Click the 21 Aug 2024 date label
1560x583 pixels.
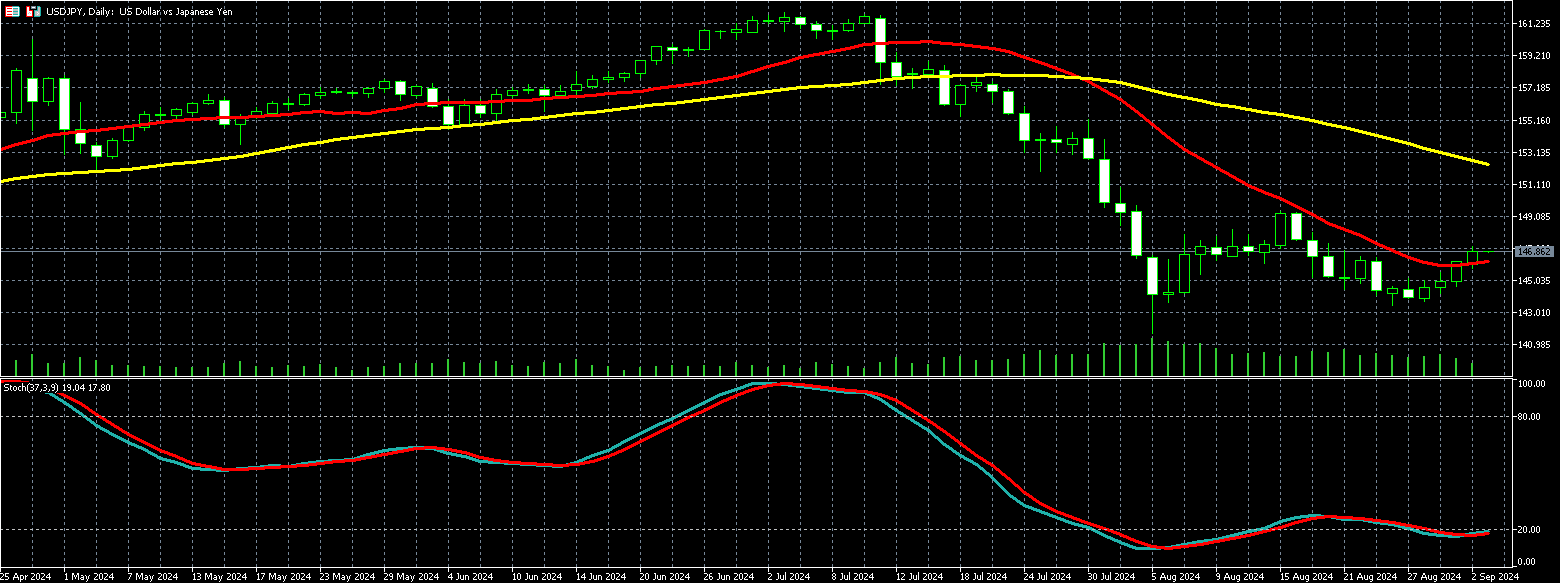[x=1370, y=577]
